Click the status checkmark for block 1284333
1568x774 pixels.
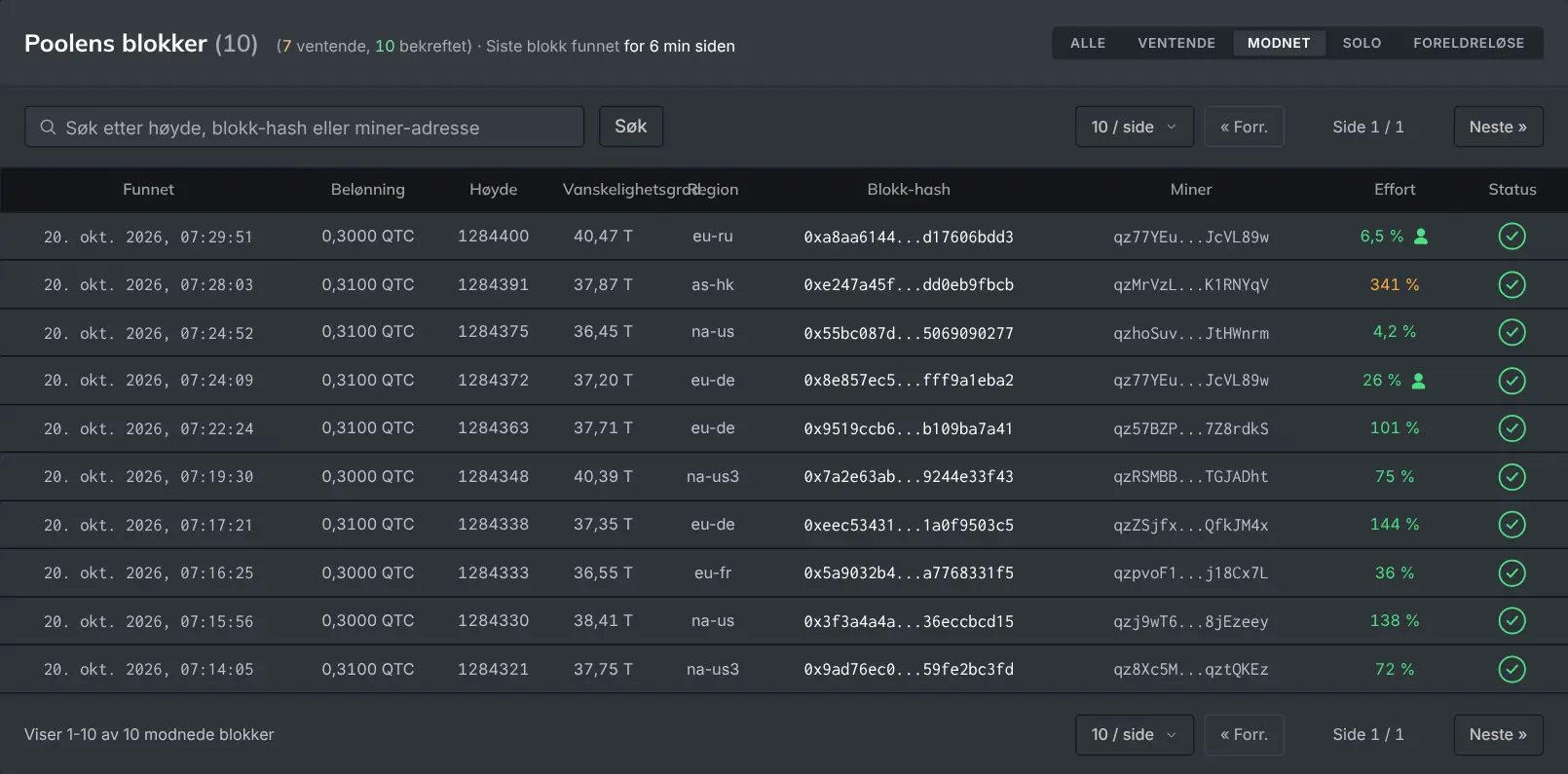(x=1512, y=572)
